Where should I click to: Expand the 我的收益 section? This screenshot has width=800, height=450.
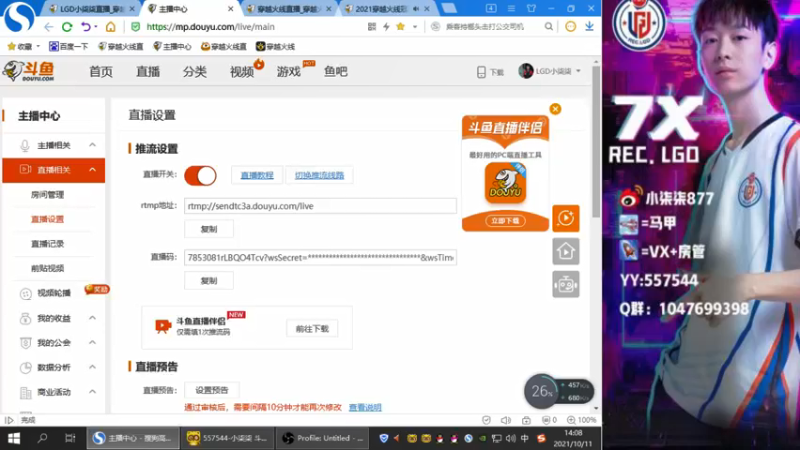[92, 318]
